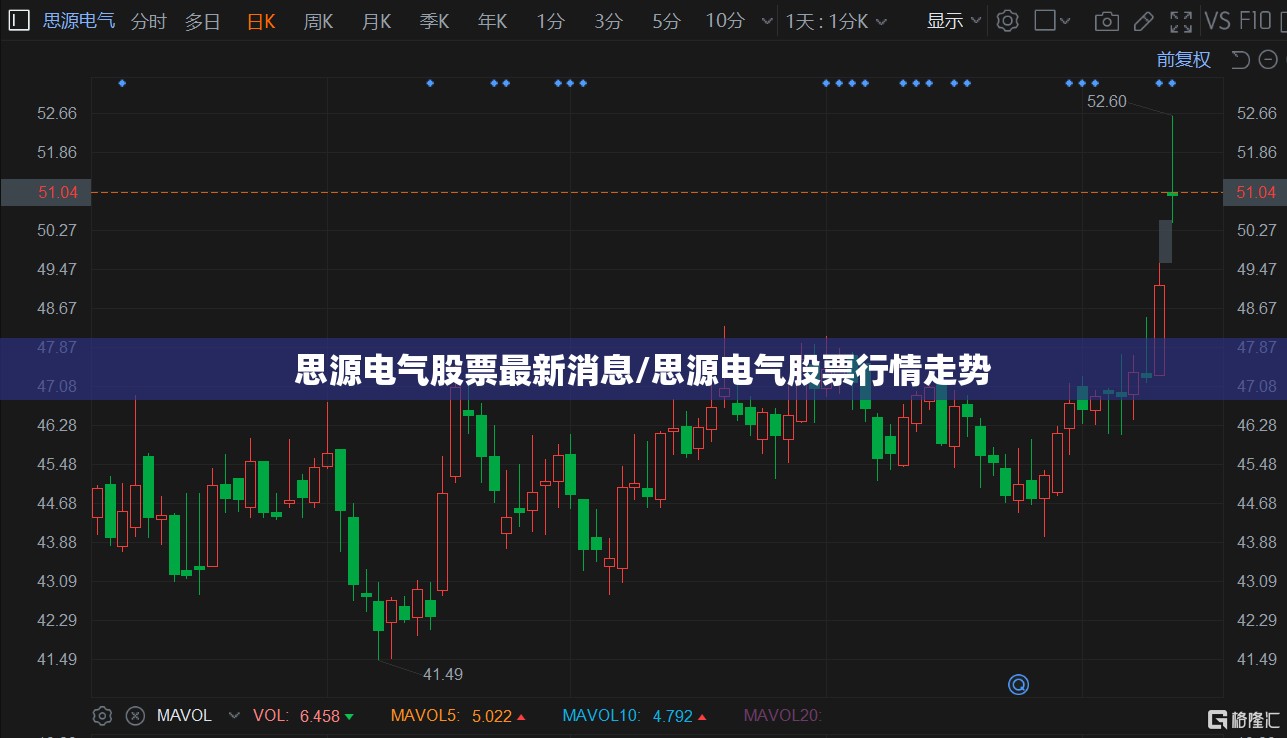Select the 季K quarterly candlestick tab

(435, 20)
